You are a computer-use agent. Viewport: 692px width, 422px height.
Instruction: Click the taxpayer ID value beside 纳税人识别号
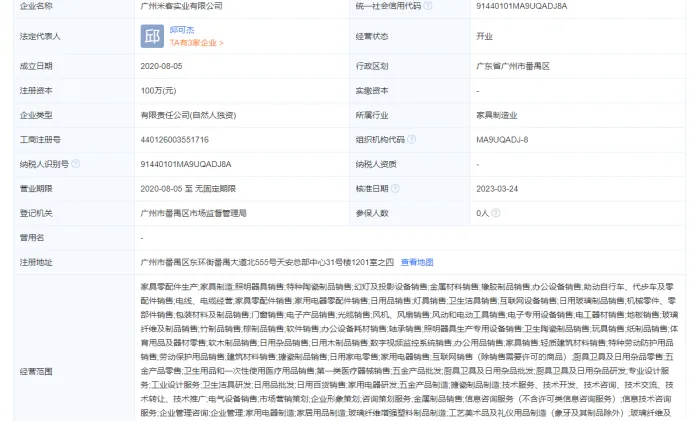(x=186, y=164)
